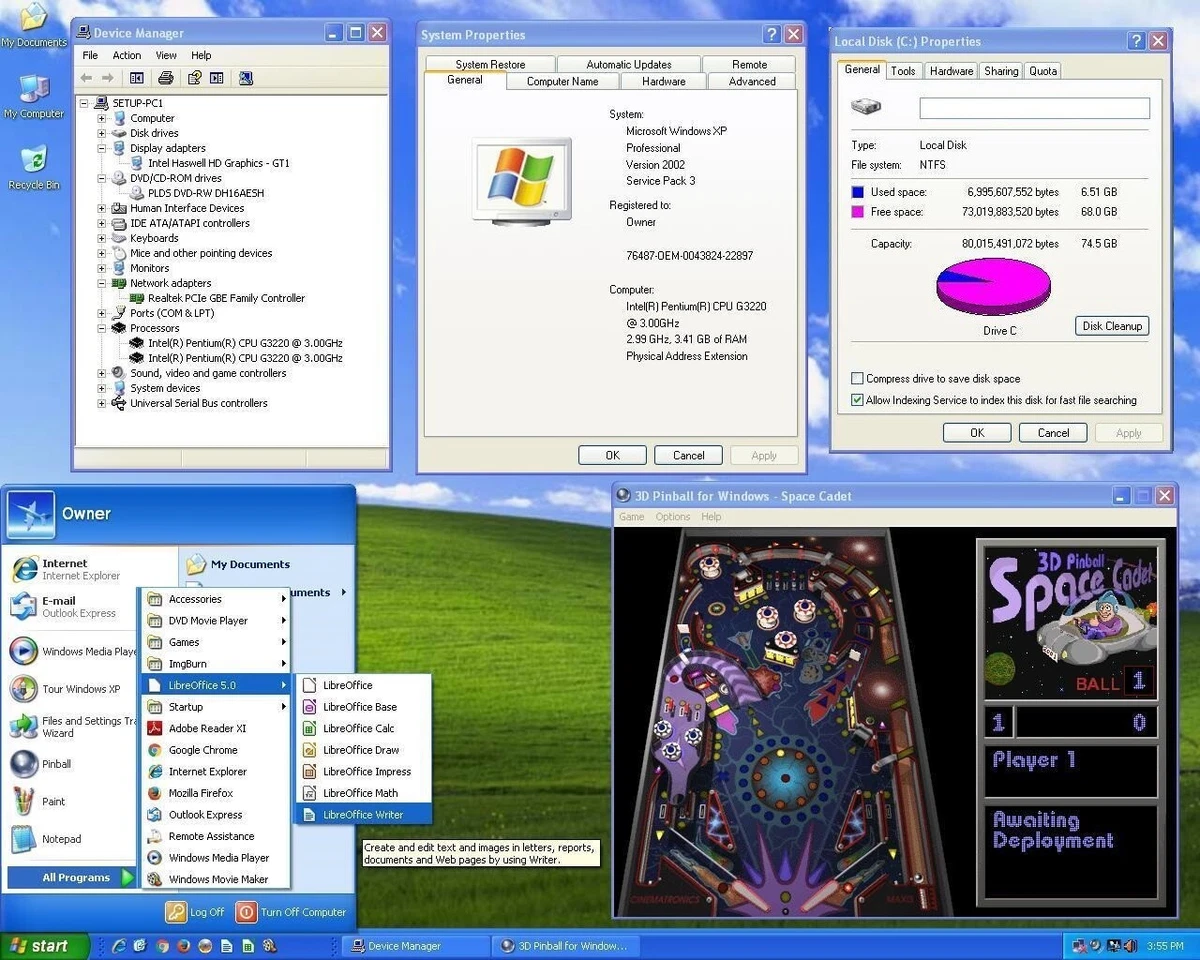Open the Game menu in 3D Pinball
The height and width of the screenshot is (960, 1200).
tap(631, 516)
